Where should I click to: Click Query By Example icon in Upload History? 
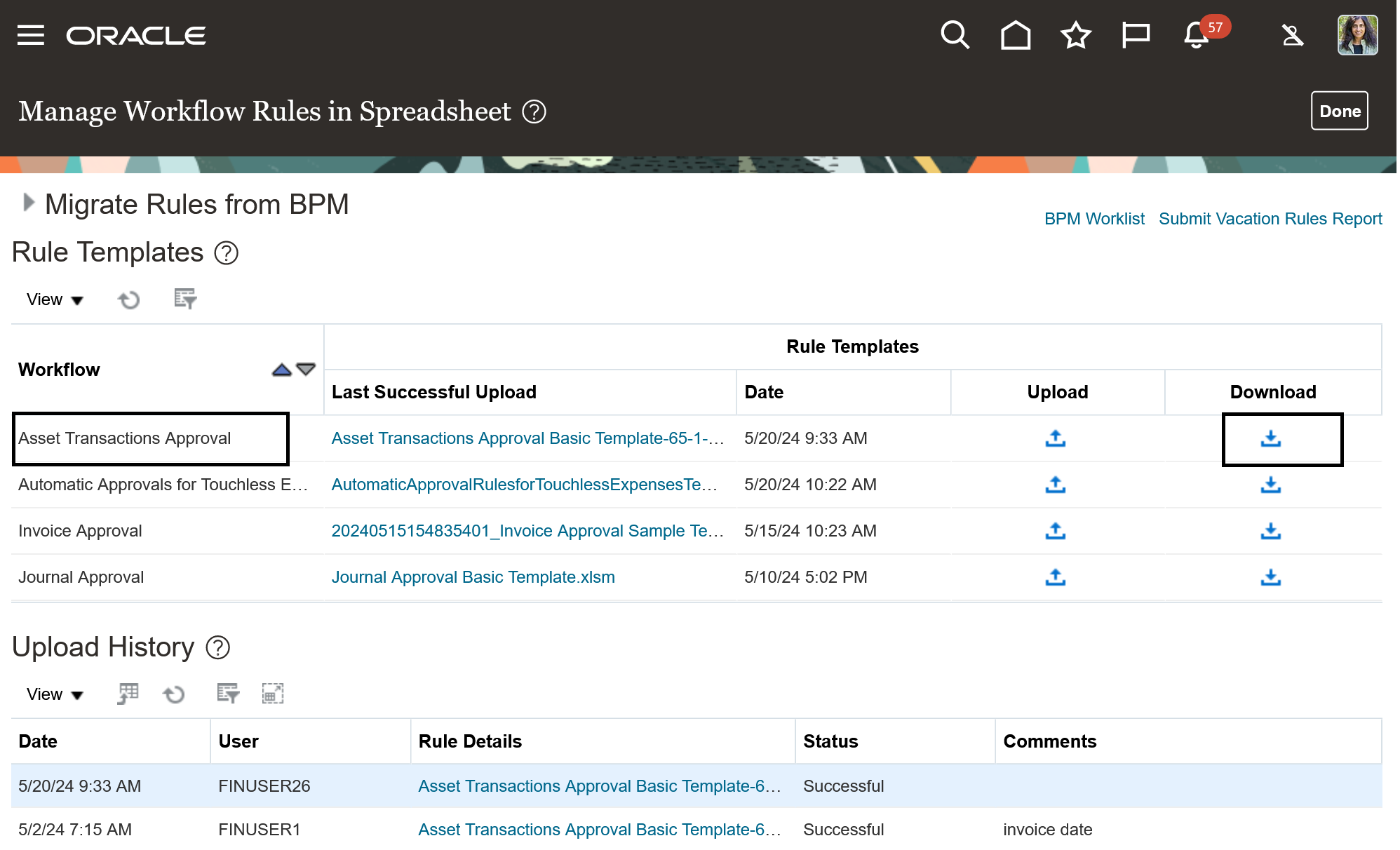click(228, 694)
